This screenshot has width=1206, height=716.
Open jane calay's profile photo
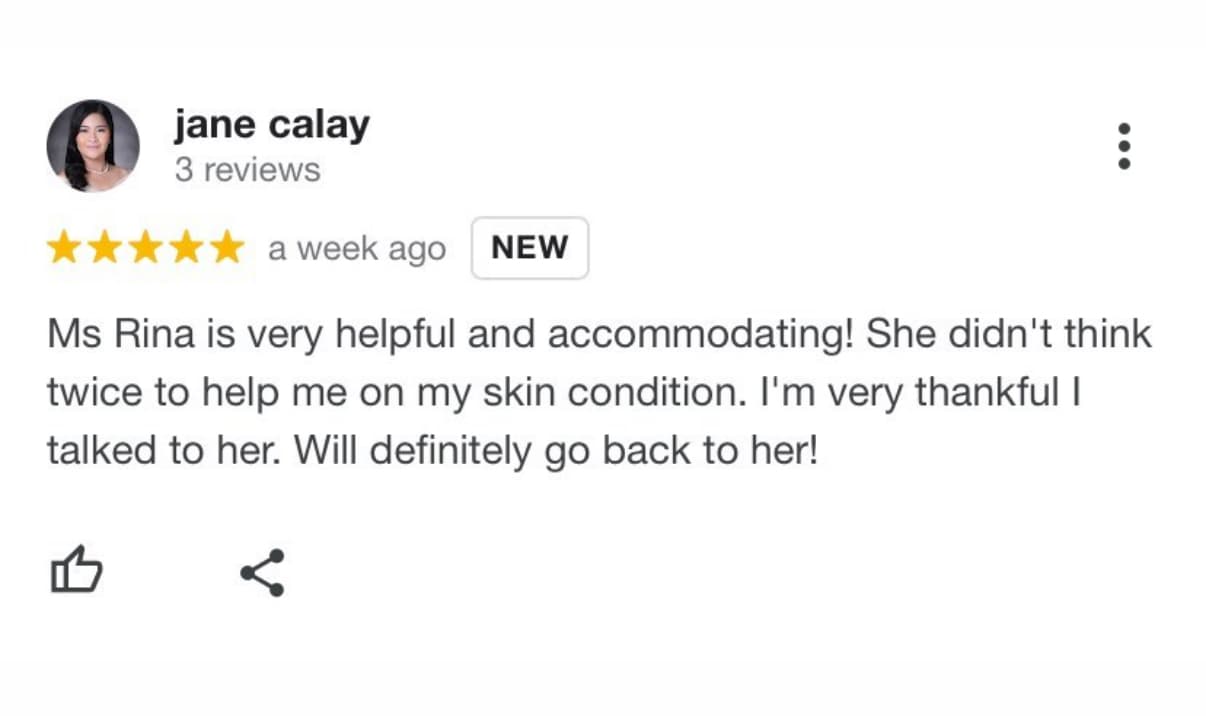(x=93, y=146)
